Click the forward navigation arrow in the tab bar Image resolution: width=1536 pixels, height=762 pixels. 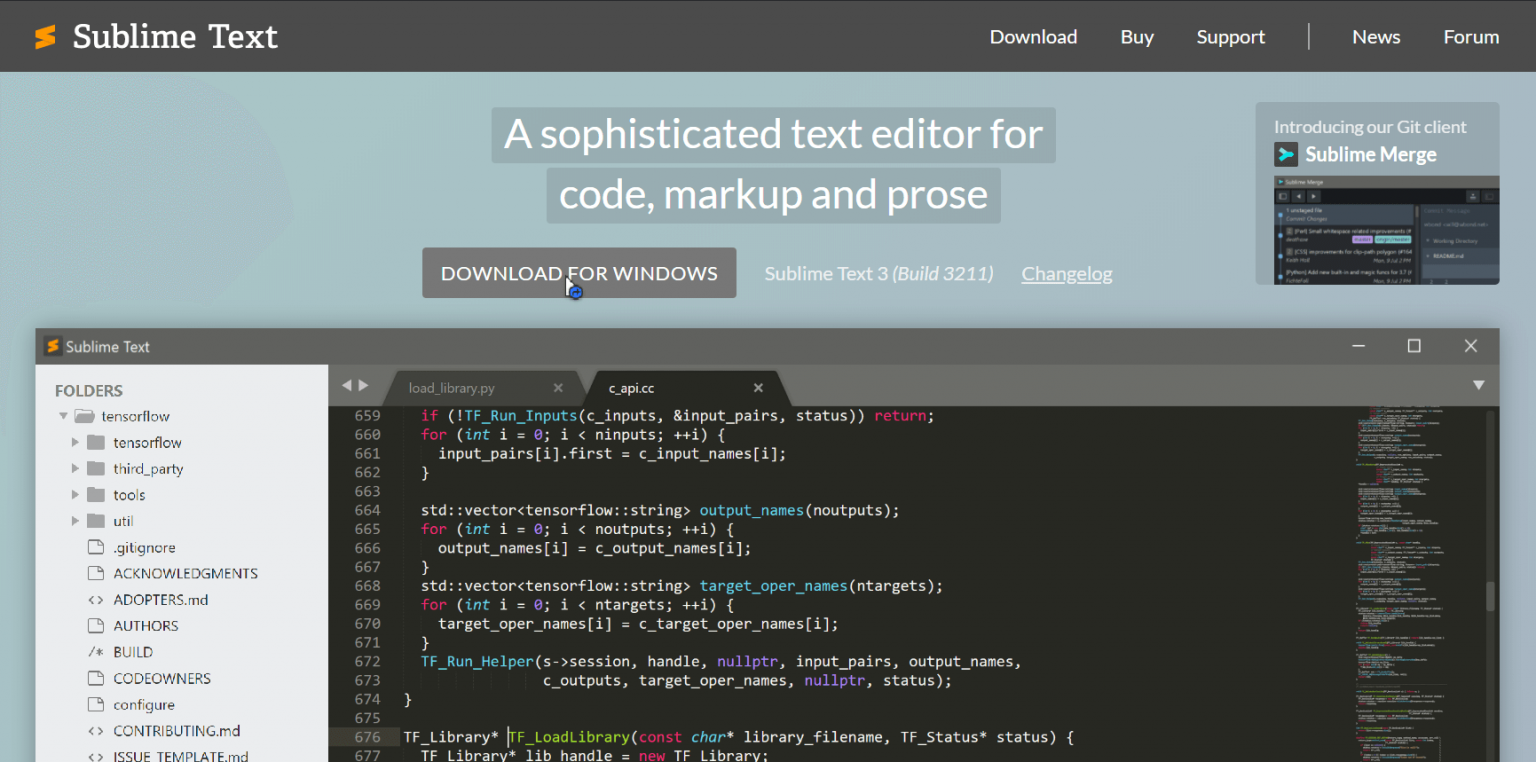pos(362,383)
